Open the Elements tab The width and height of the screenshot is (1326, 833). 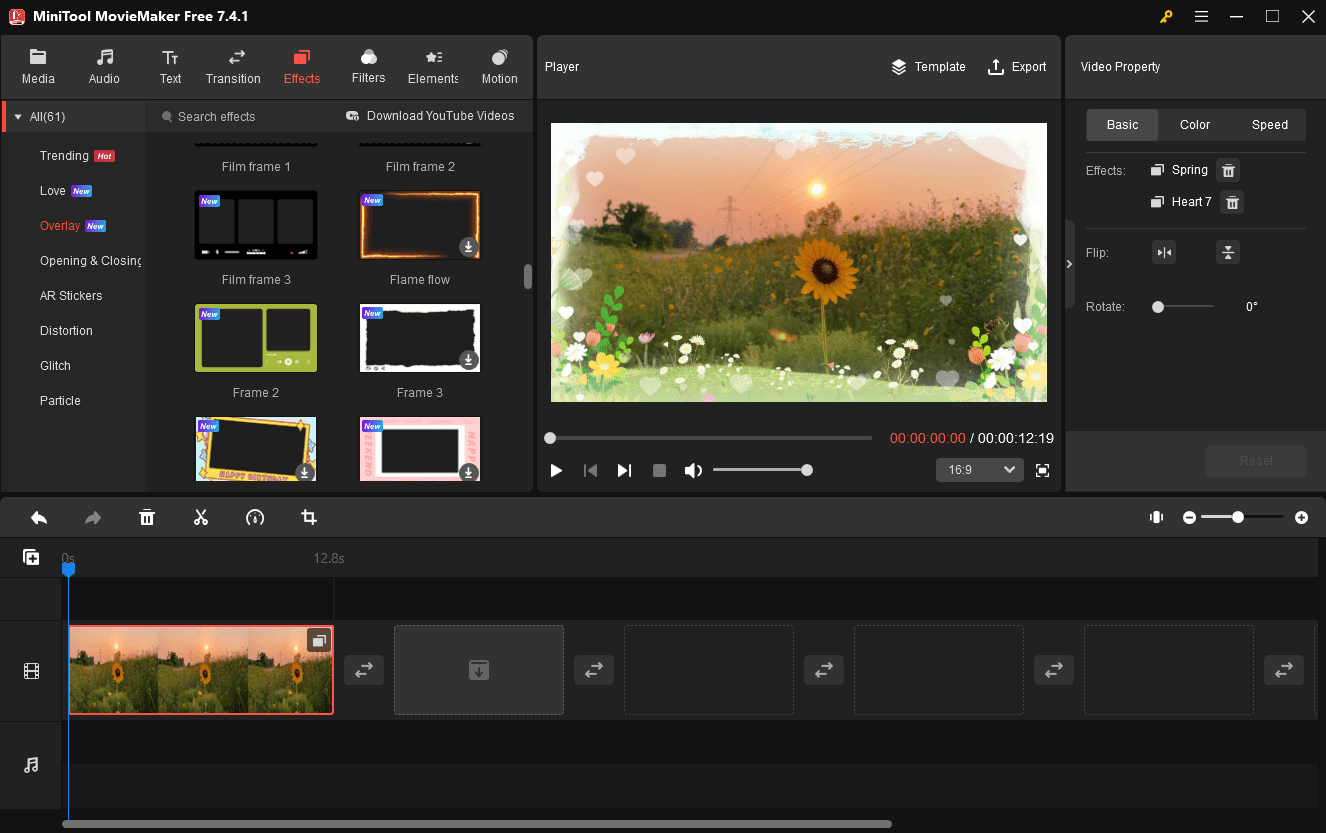[x=433, y=67]
